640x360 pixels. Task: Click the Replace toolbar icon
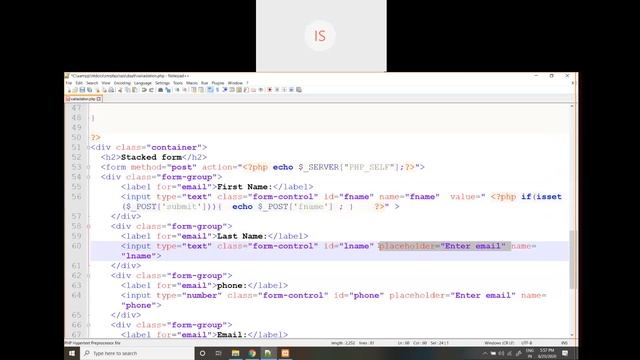tap(168, 90)
